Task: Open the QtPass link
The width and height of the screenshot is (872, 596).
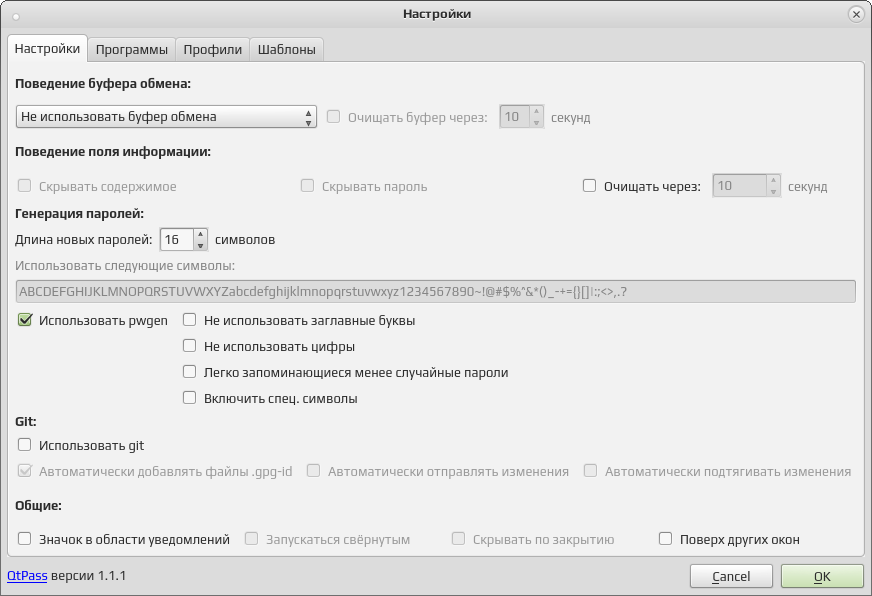Action: [x=27, y=575]
